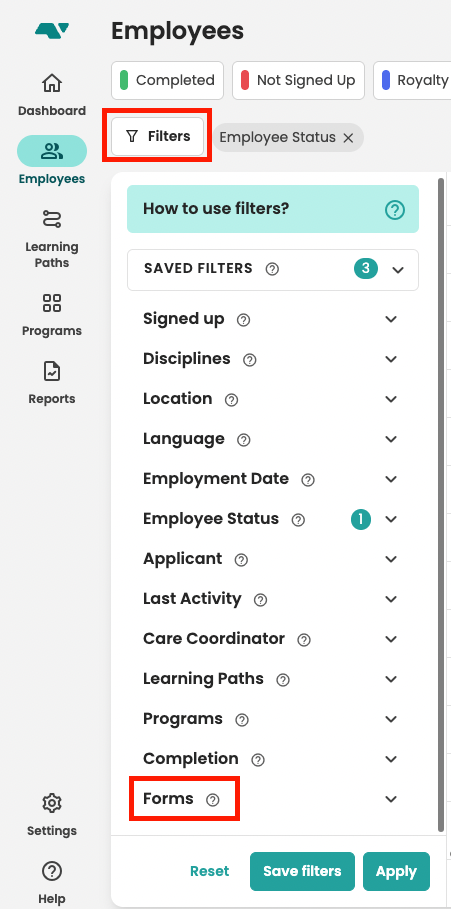Open the Dashboard home icon
Viewport: 451px width, 909px height.
click(52, 83)
